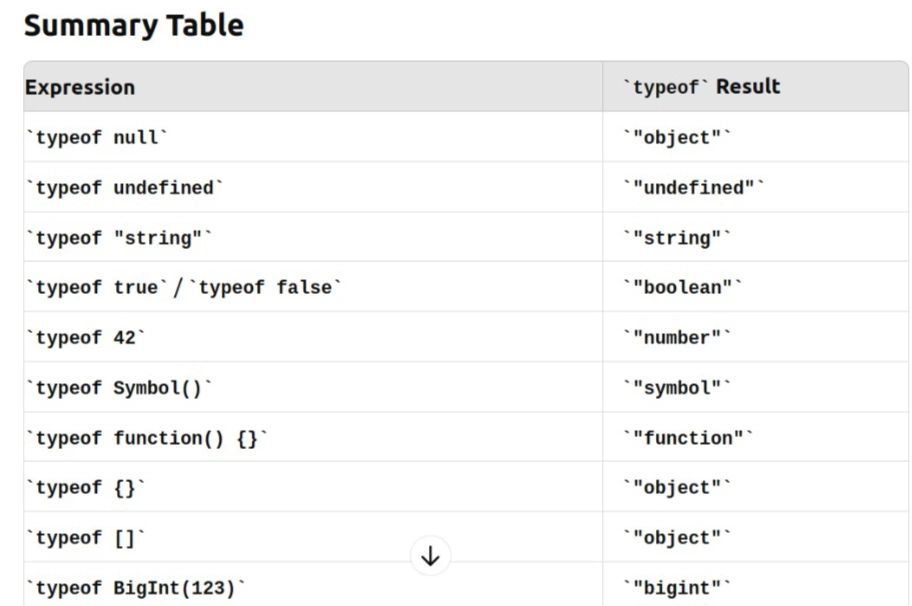
Task: Click the "undefined" result cell
Action: pos(756,187)
